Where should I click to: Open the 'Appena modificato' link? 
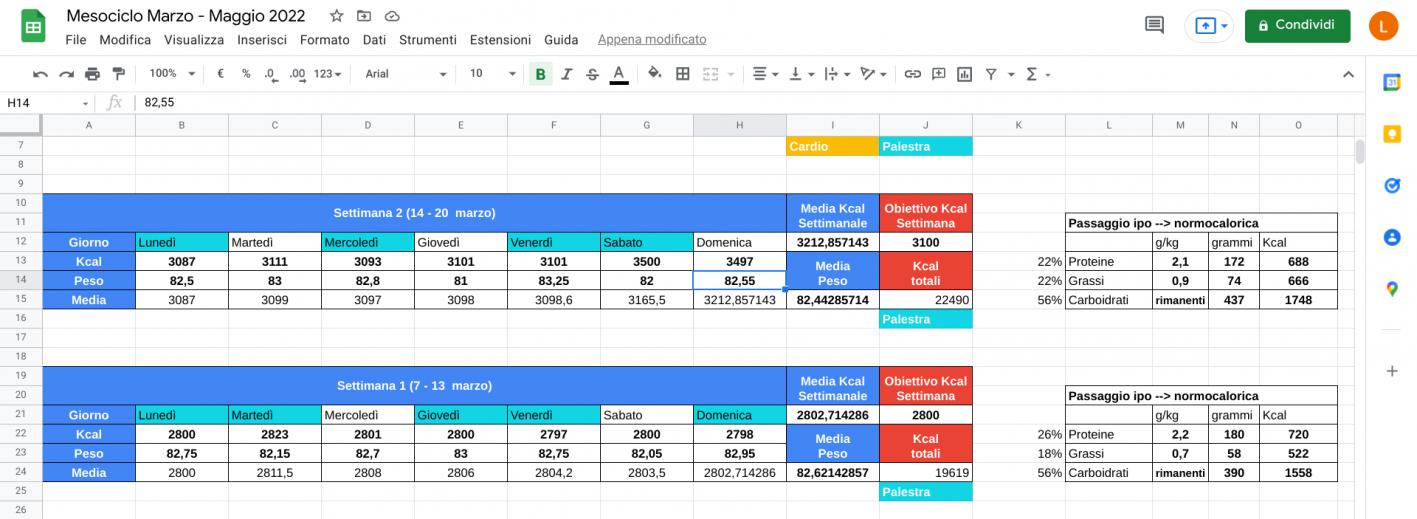point(652,40)
